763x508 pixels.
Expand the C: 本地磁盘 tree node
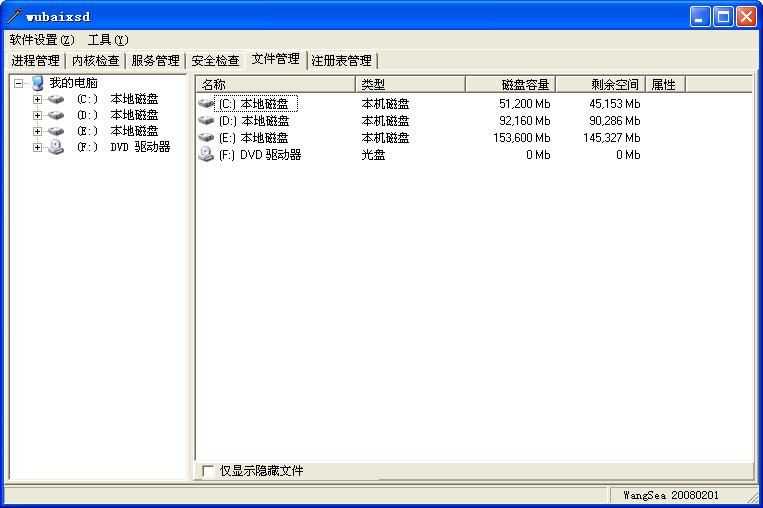point(38,99)
